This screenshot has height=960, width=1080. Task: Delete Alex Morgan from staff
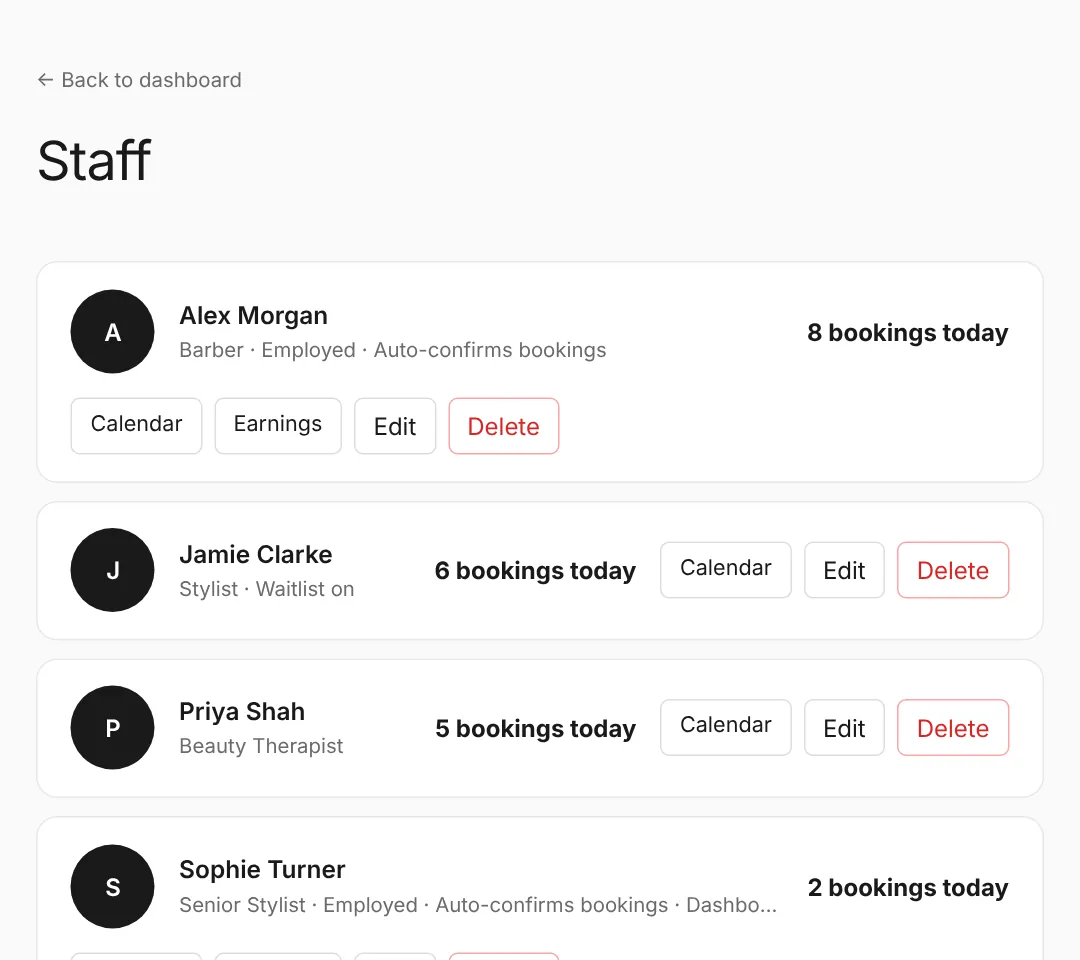pos(503,426)
